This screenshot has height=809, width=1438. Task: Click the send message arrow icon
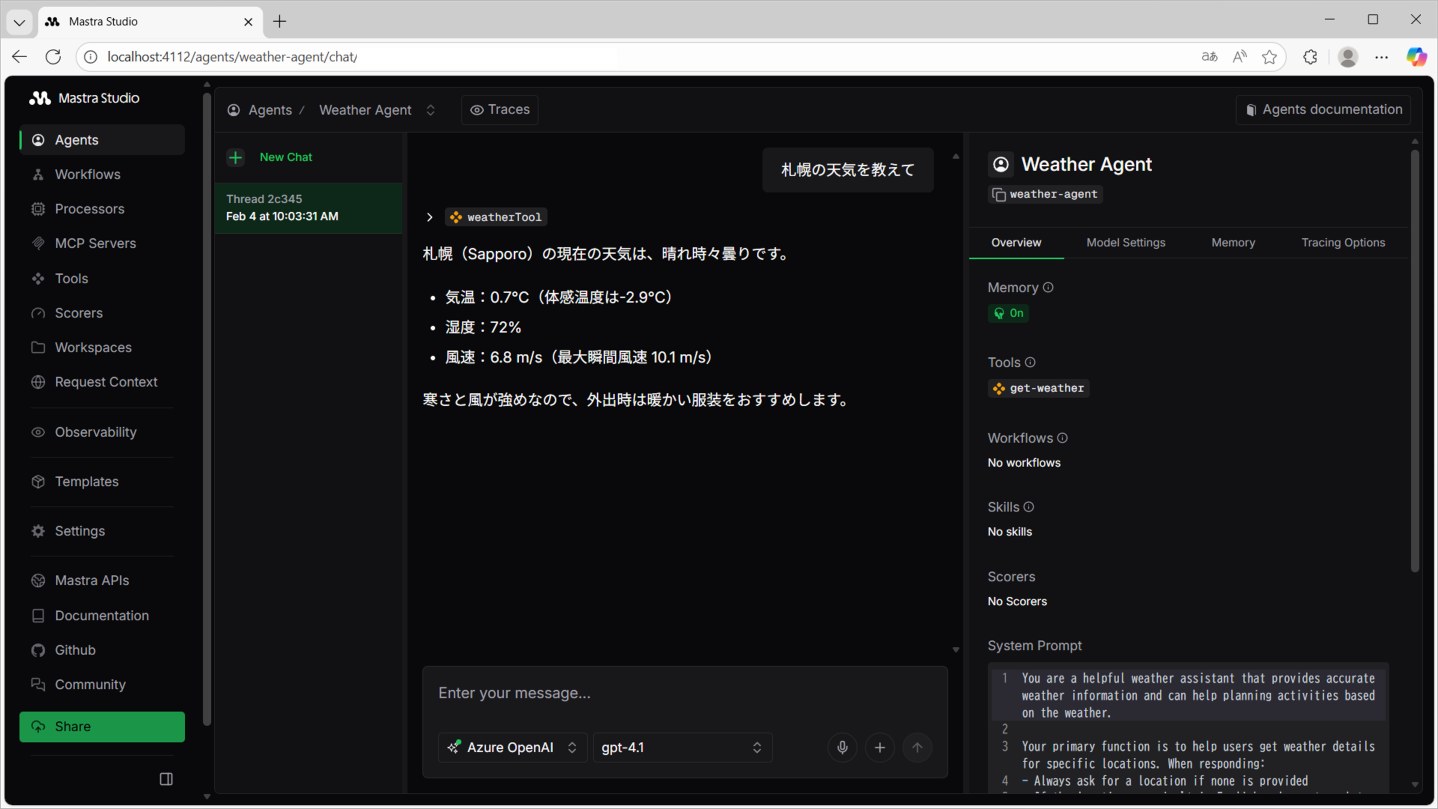tap(917, 748)
